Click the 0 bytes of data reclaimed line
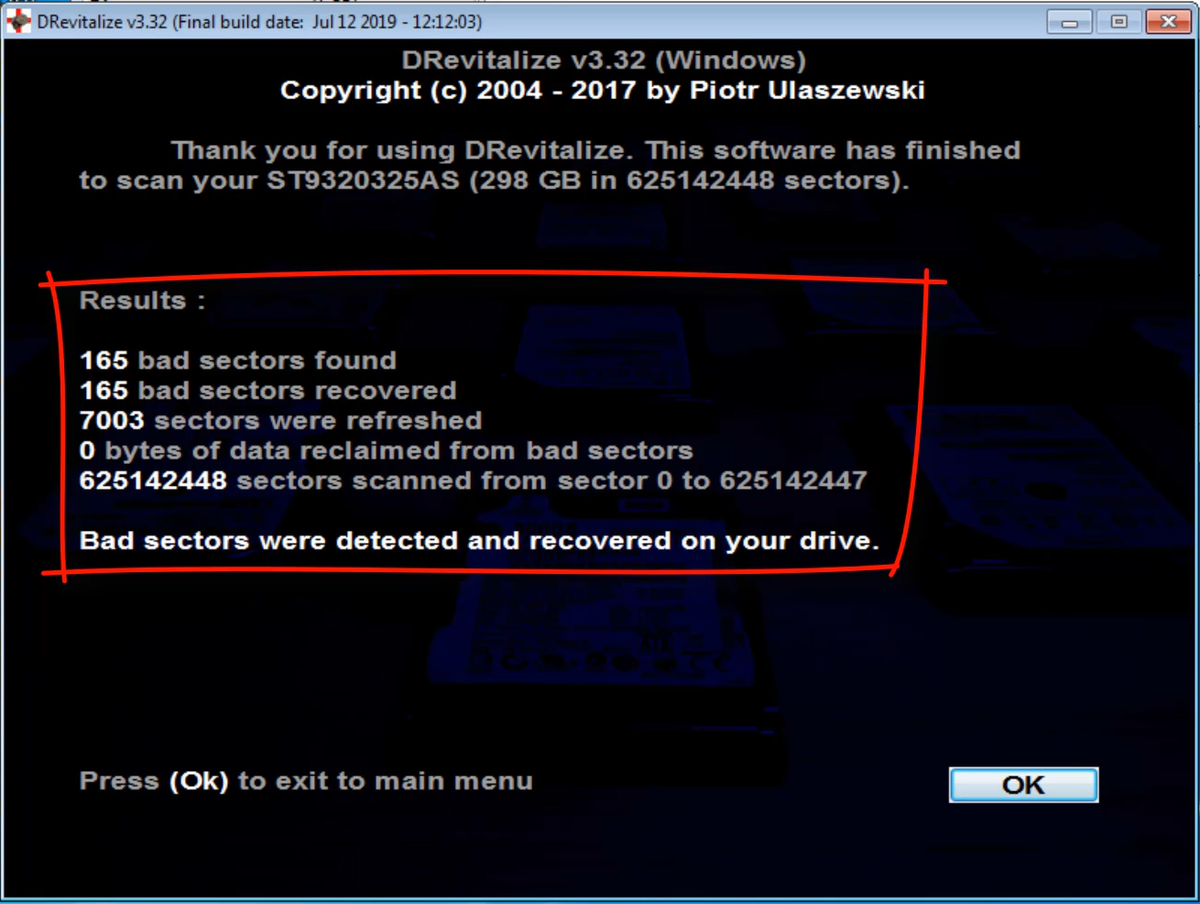1200x904 pixels. point(386,450)
